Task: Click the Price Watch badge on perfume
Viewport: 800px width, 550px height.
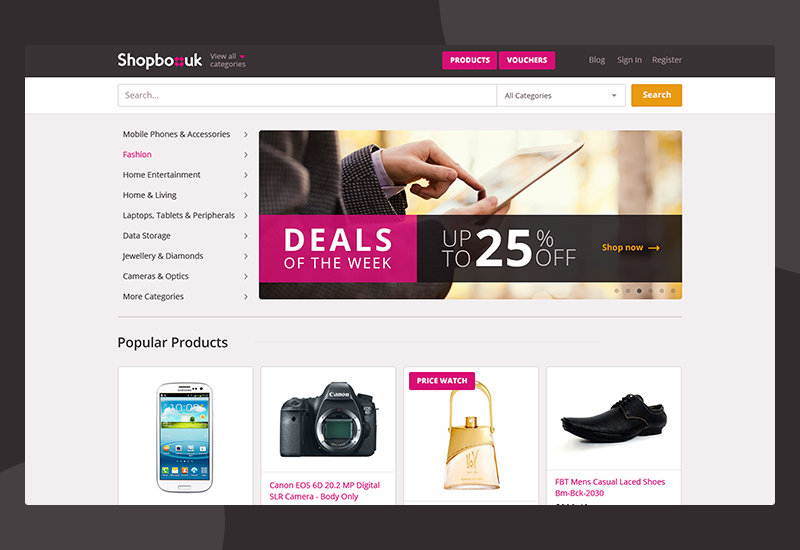Action: click(x=442, y=381)
